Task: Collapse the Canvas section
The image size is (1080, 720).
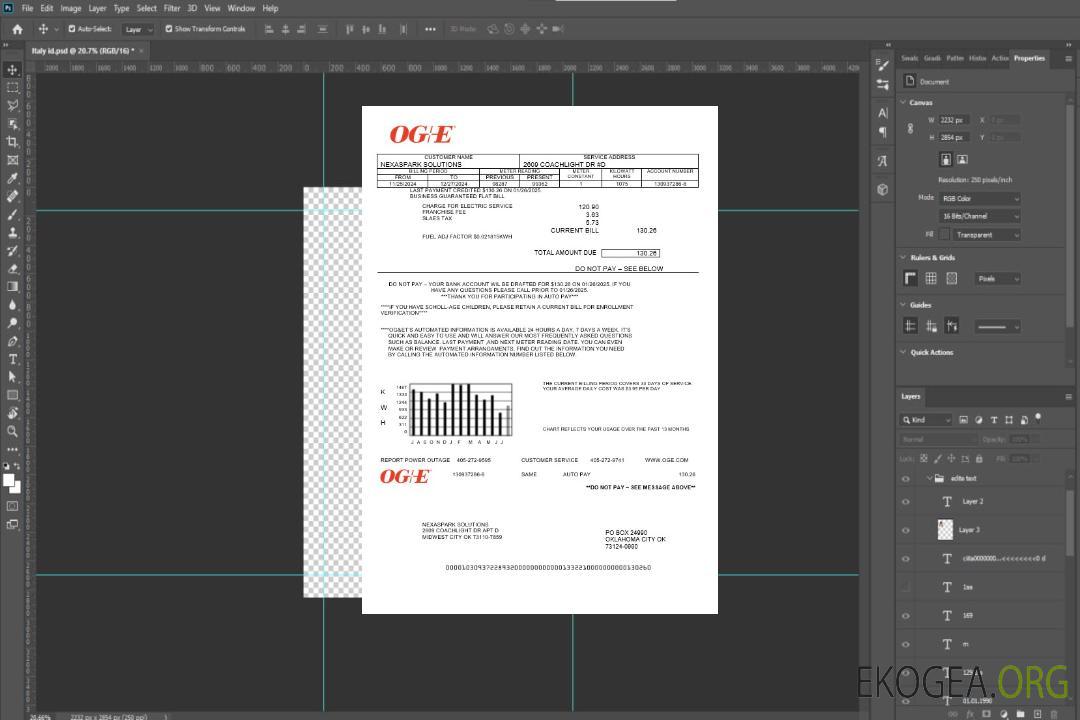Action: point(903,102)
